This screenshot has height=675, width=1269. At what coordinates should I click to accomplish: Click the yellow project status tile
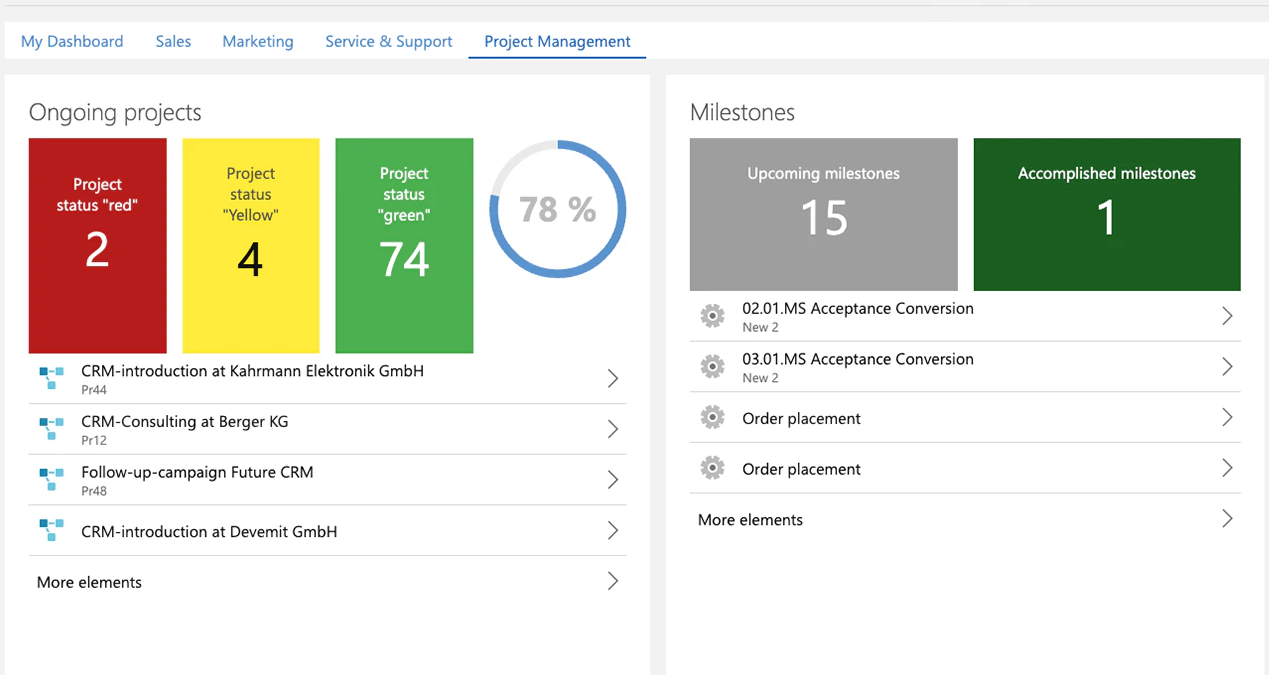point(251,246)
